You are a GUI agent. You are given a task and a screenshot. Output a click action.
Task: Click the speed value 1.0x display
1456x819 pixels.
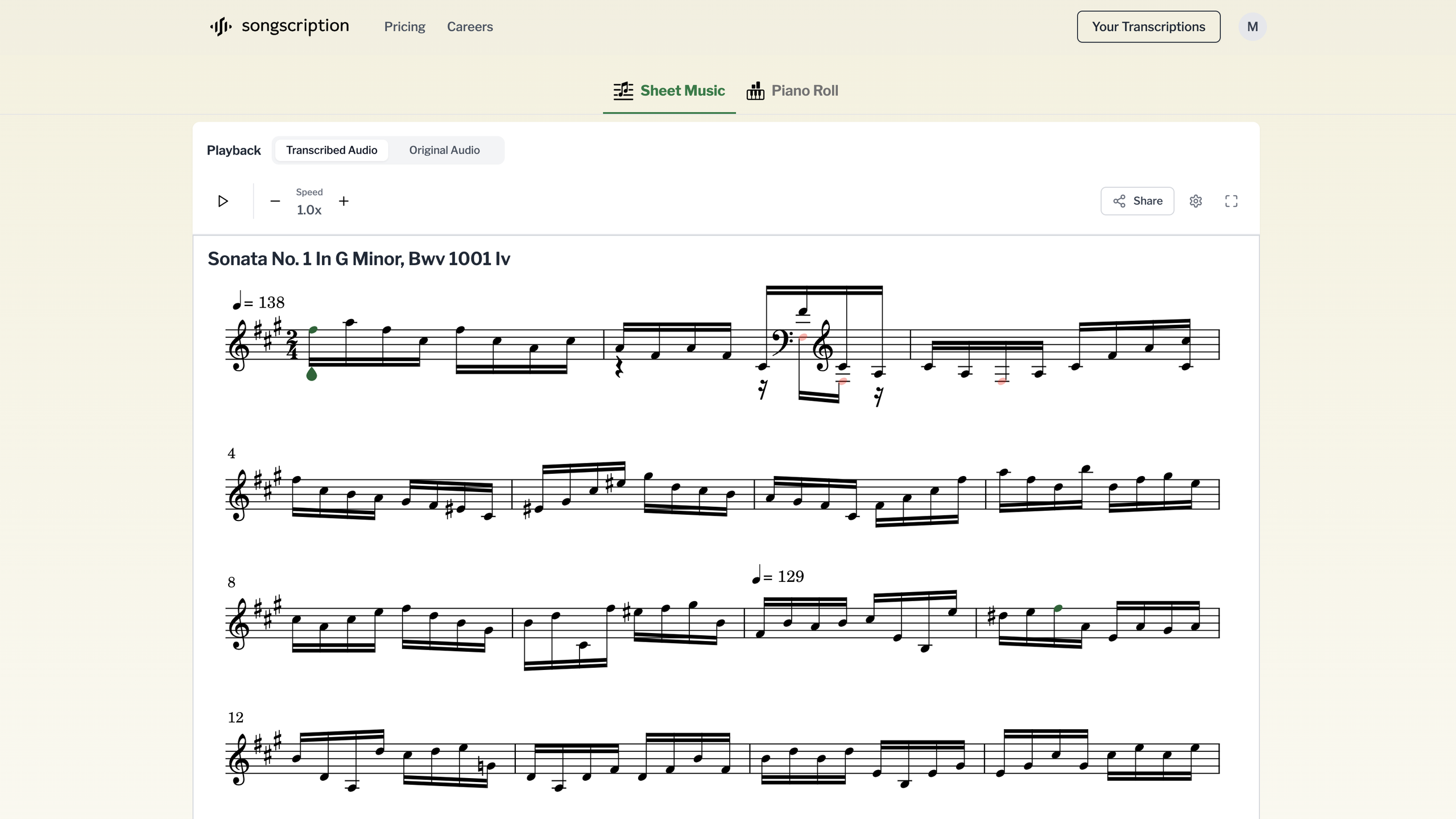(x=308, y=209)
